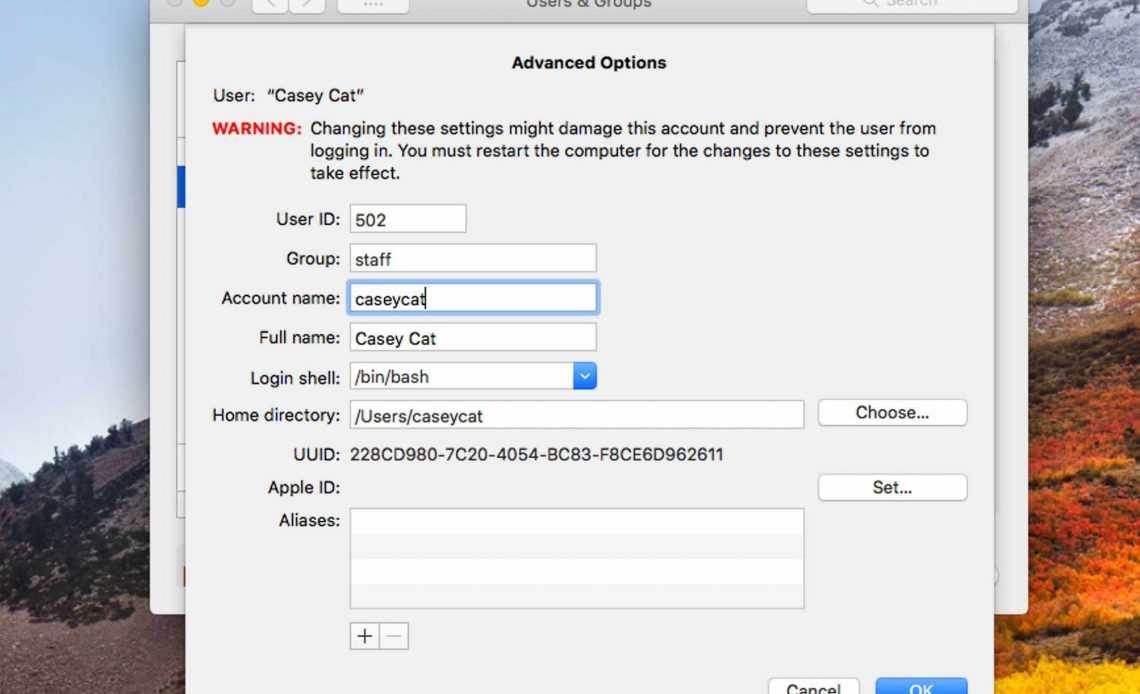Click the User ID field containing 502

pos(408,220)
